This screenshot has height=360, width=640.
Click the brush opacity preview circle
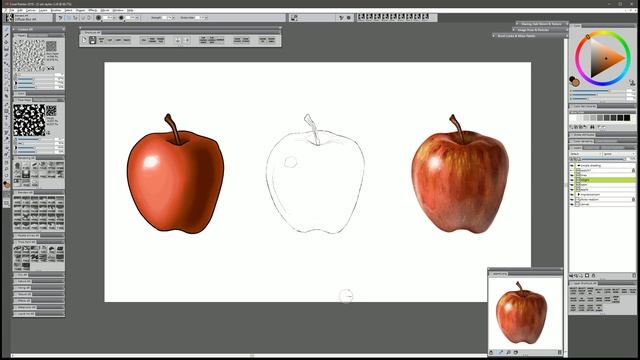coord(121,18)
